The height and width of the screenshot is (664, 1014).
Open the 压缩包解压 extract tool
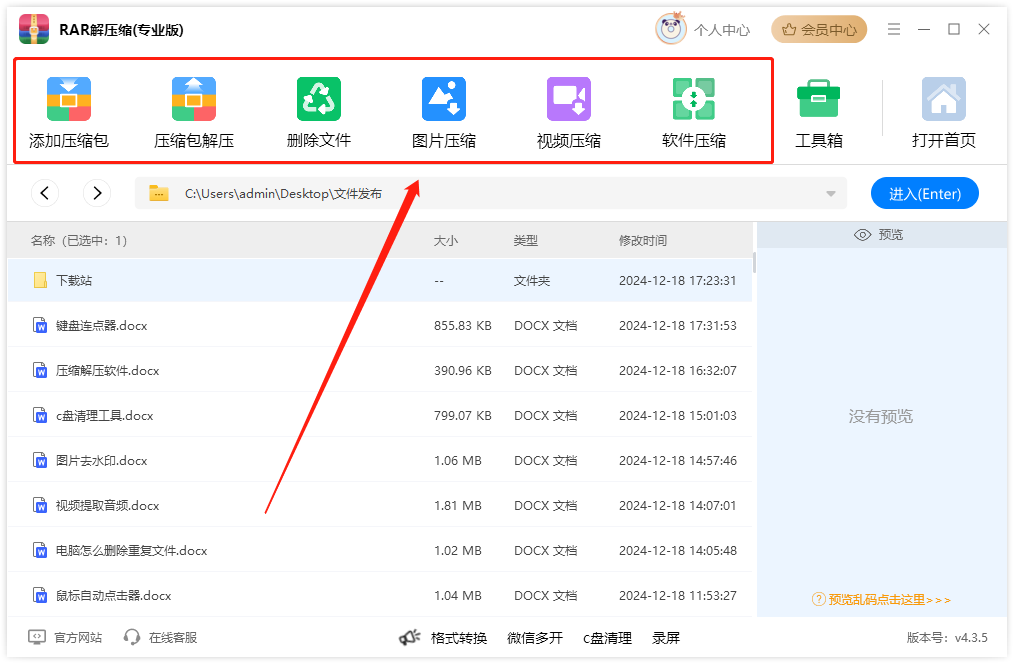tap(194, 100)
